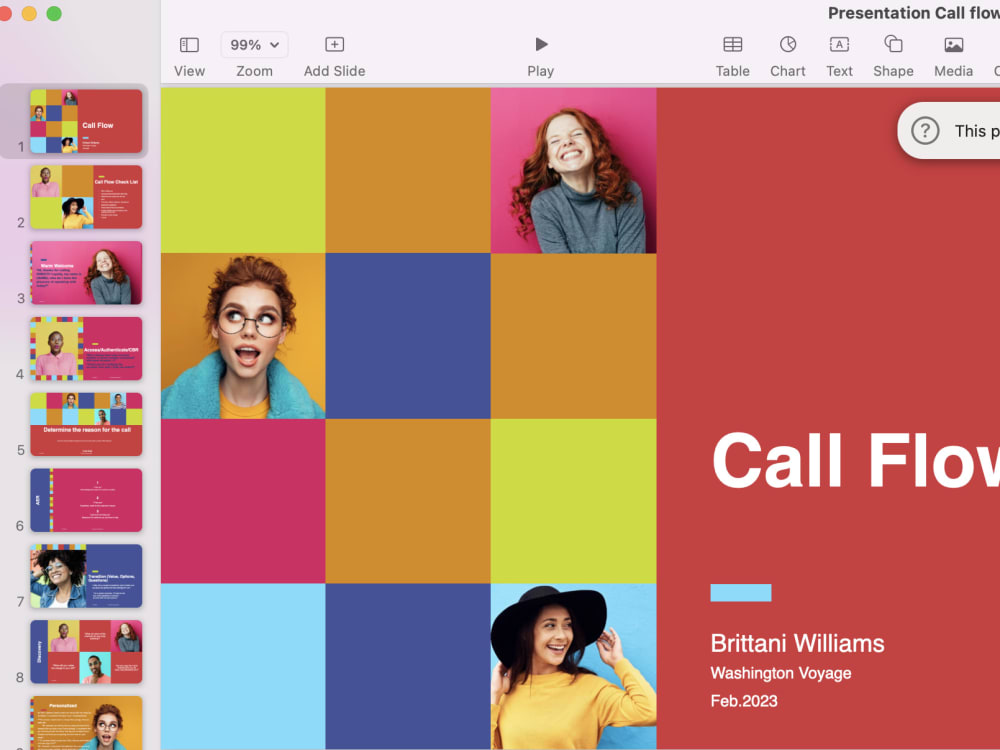Select slide 8 Discovery thumbnail
The height and width of the screenshot is (750, 1000).
(86, 652)
